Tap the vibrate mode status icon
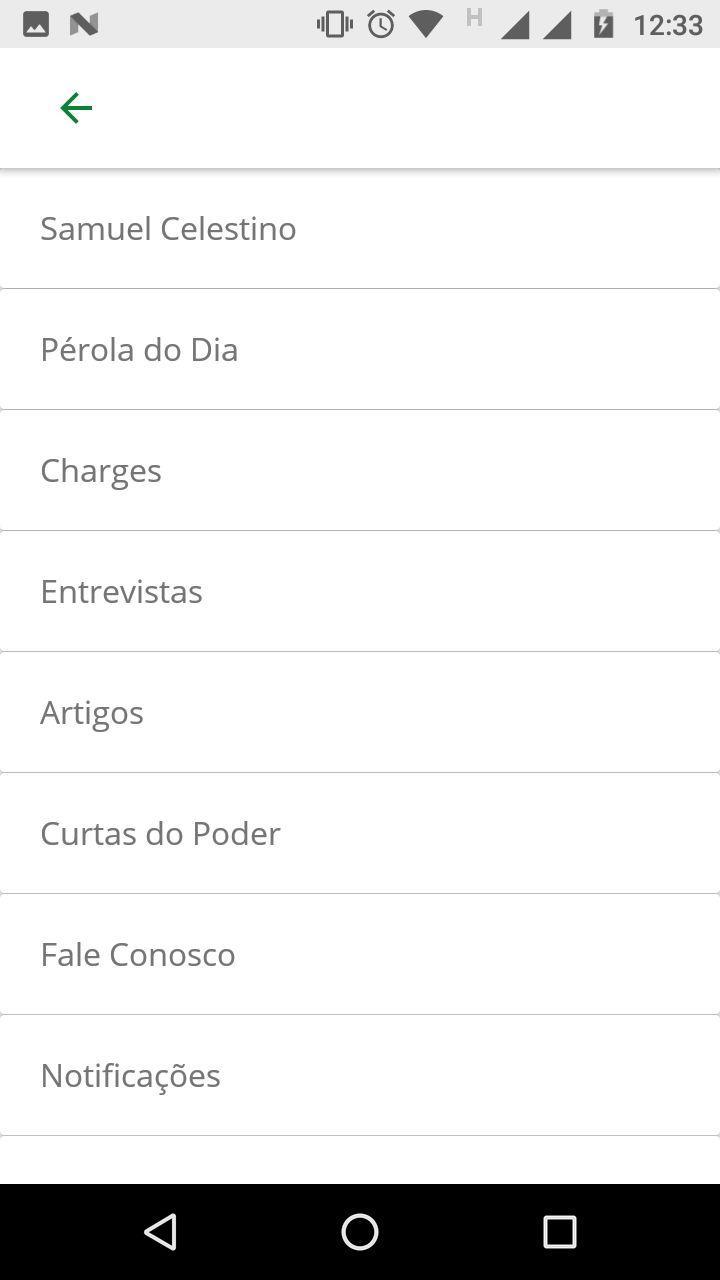This screenshot has width=720, height=1280. click(x=334, y=24)
